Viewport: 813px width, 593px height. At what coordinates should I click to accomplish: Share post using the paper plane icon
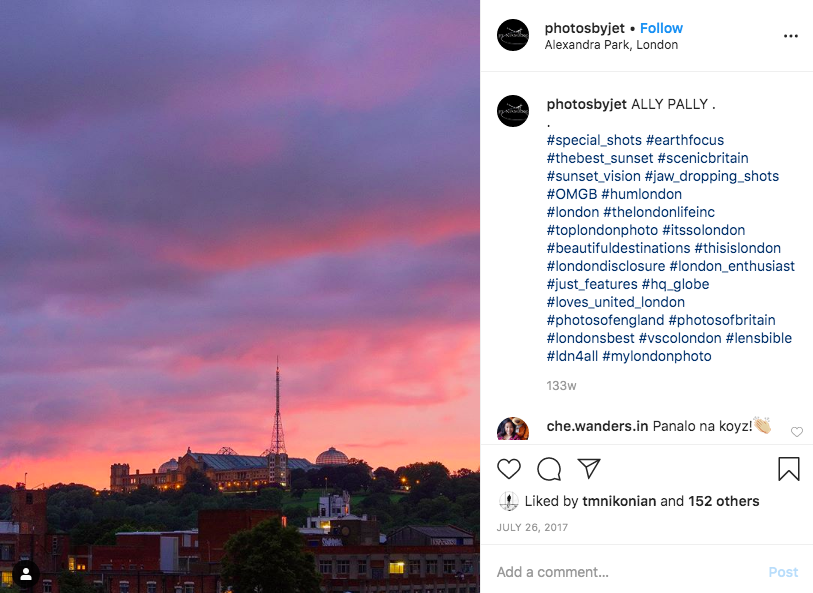point(589,469)
